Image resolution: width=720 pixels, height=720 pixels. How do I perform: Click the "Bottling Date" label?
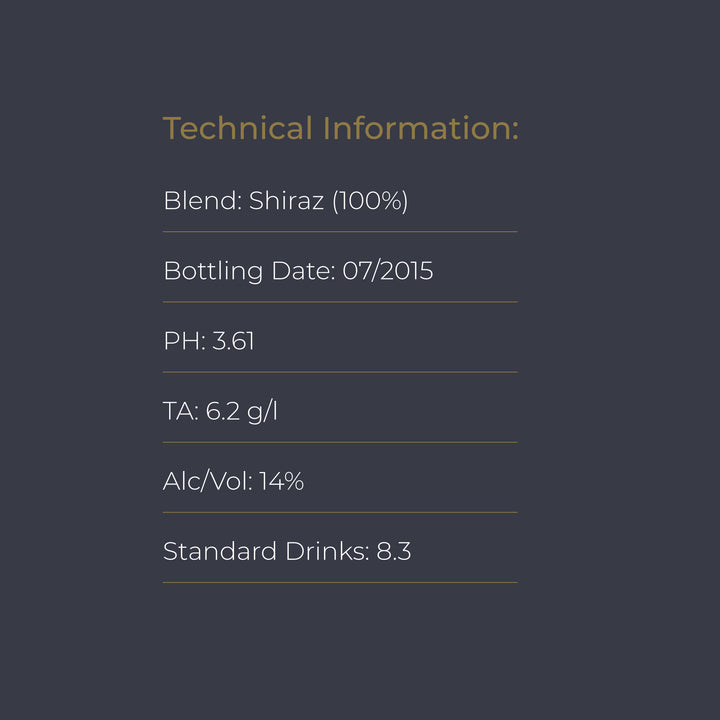(248, 271)
